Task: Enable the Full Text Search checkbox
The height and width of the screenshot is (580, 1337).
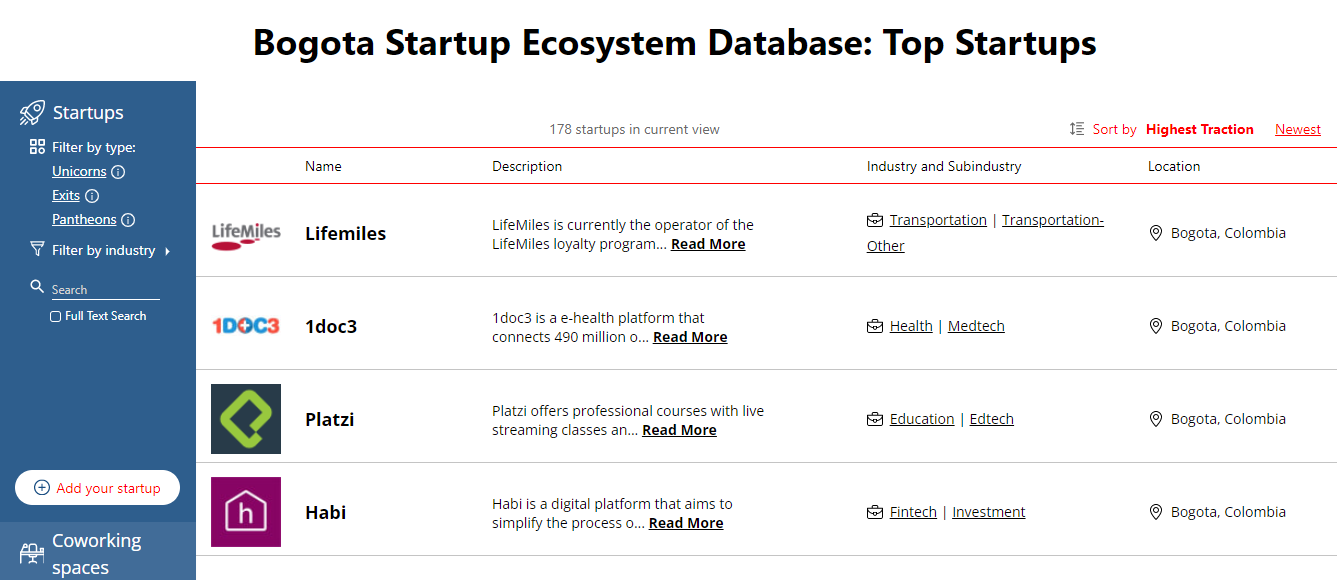Action: click(x=56, y=316)
